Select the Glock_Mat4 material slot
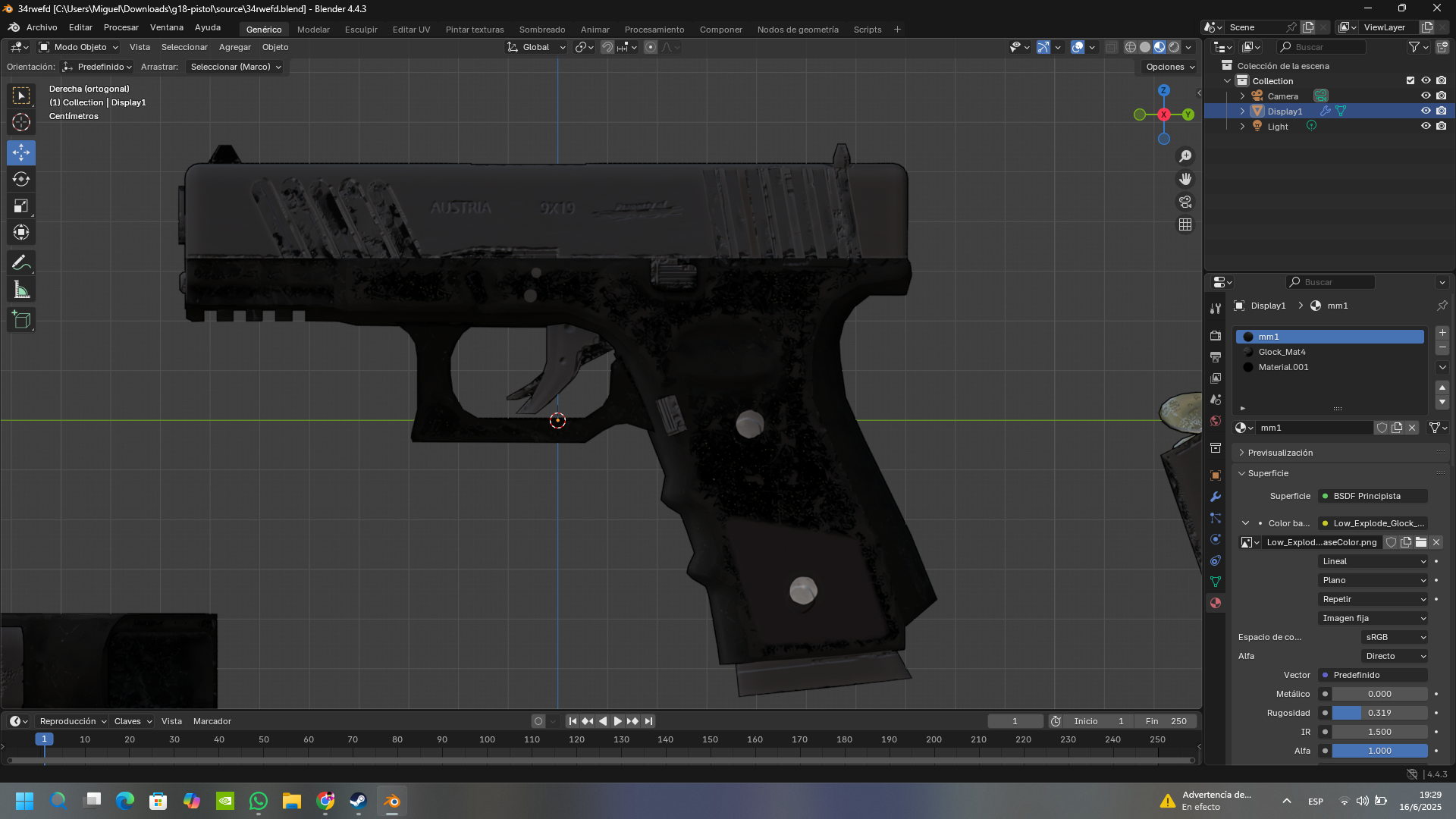 [1330, 352]
